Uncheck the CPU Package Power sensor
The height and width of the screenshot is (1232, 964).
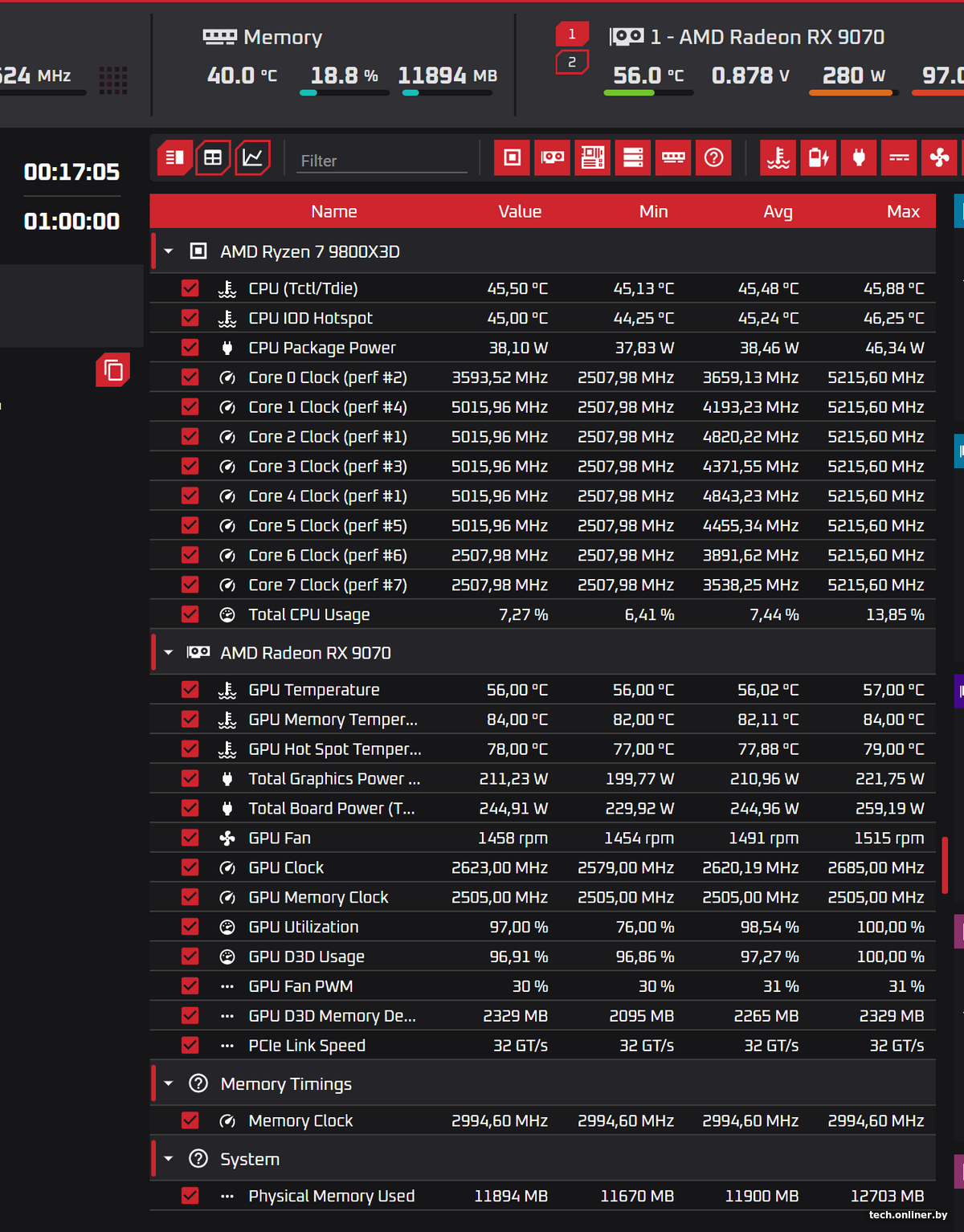(x=190, y=348)
